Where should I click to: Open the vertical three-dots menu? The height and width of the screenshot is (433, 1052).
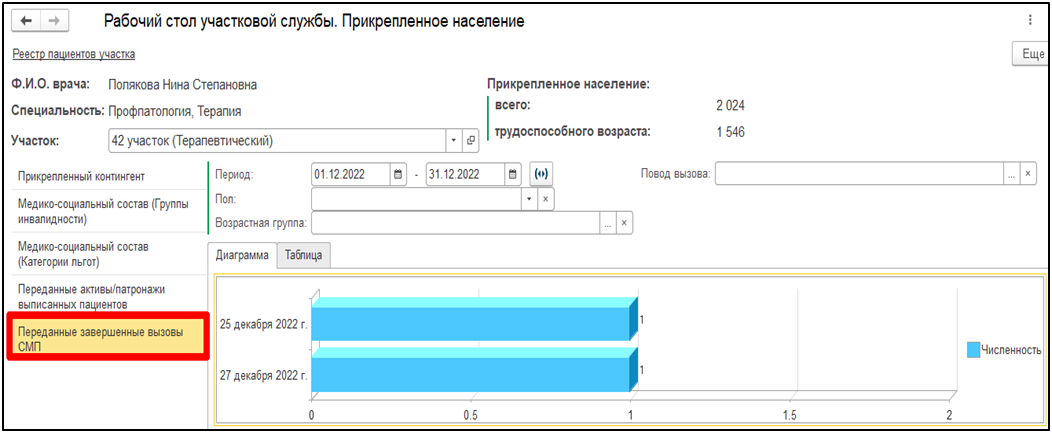pyautogui.click(x=1029, y=20)
